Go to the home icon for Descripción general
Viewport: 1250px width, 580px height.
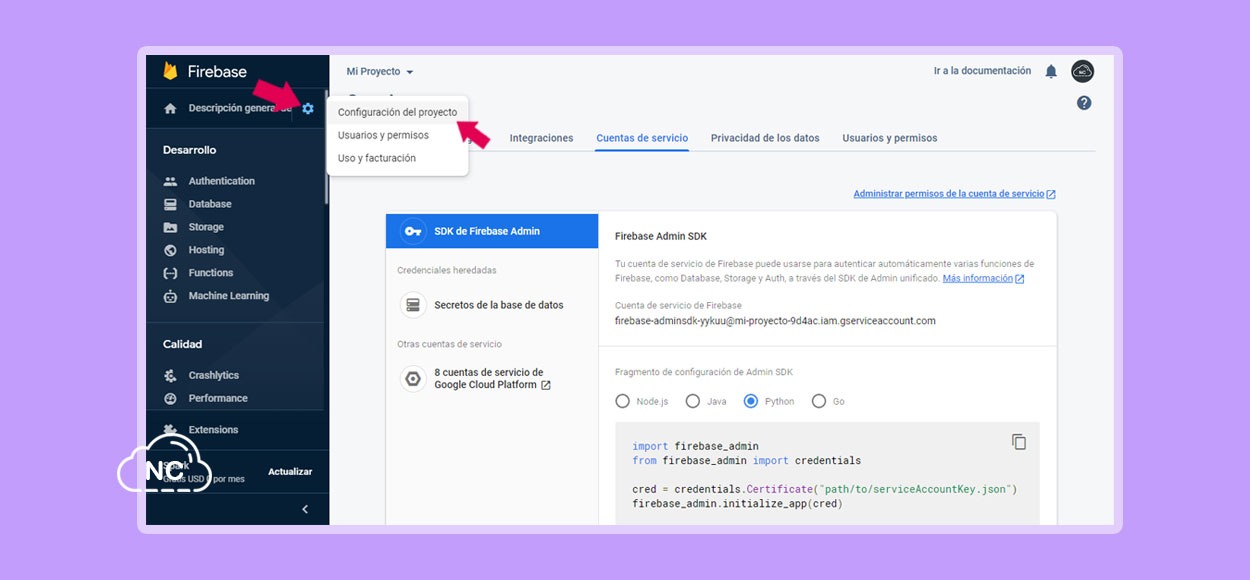[x=170, y=108]
